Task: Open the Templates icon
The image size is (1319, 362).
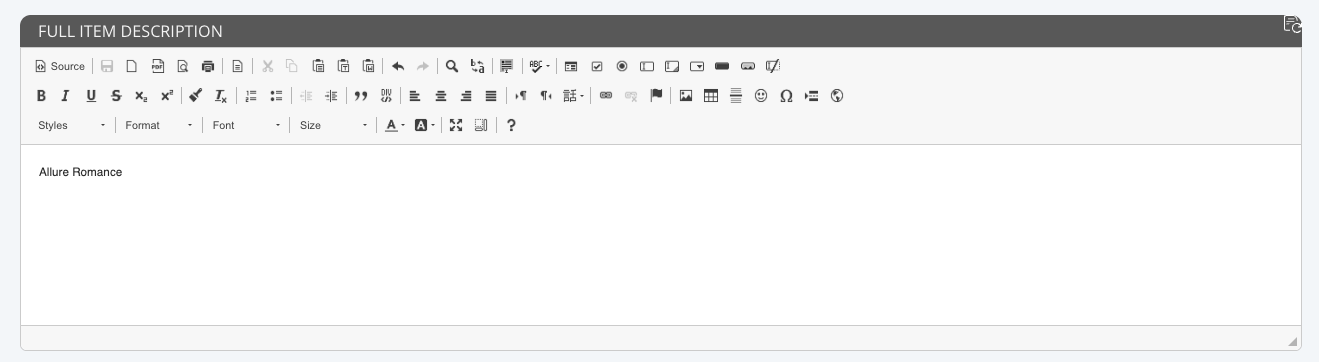Action: click(x=237, y=66)
